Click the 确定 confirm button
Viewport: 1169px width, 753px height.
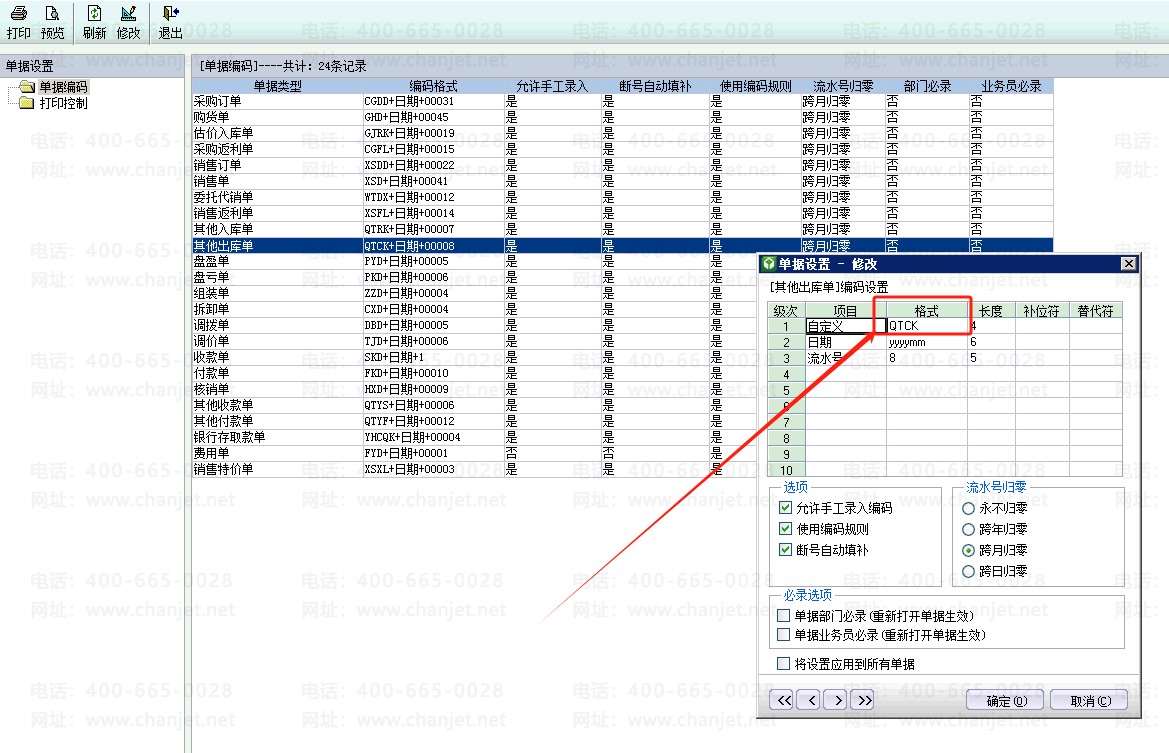1005,701
